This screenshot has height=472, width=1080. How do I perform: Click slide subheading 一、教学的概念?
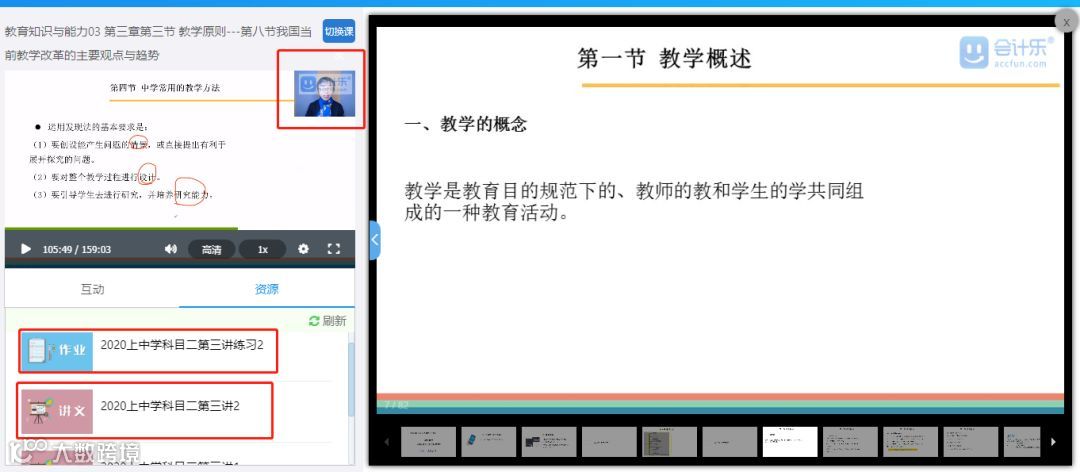pos(466,125)
